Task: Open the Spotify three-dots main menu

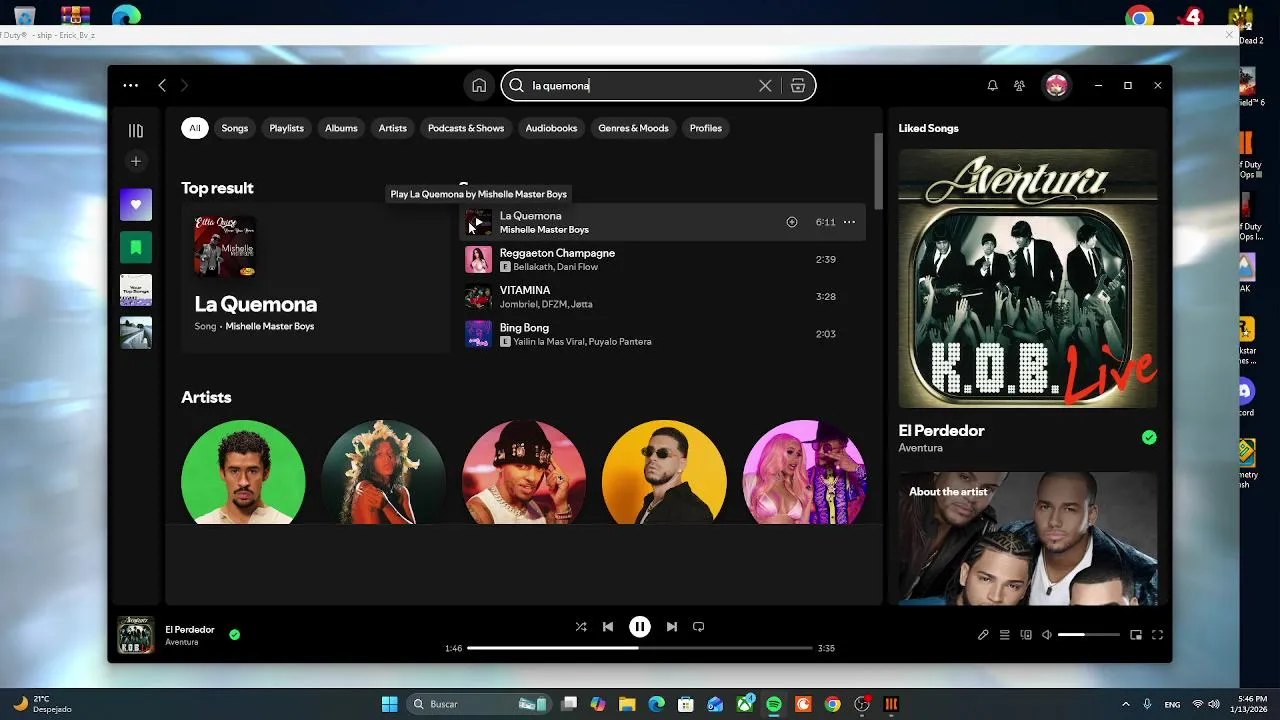Action: pyautogui.click(x=131, y=85)
